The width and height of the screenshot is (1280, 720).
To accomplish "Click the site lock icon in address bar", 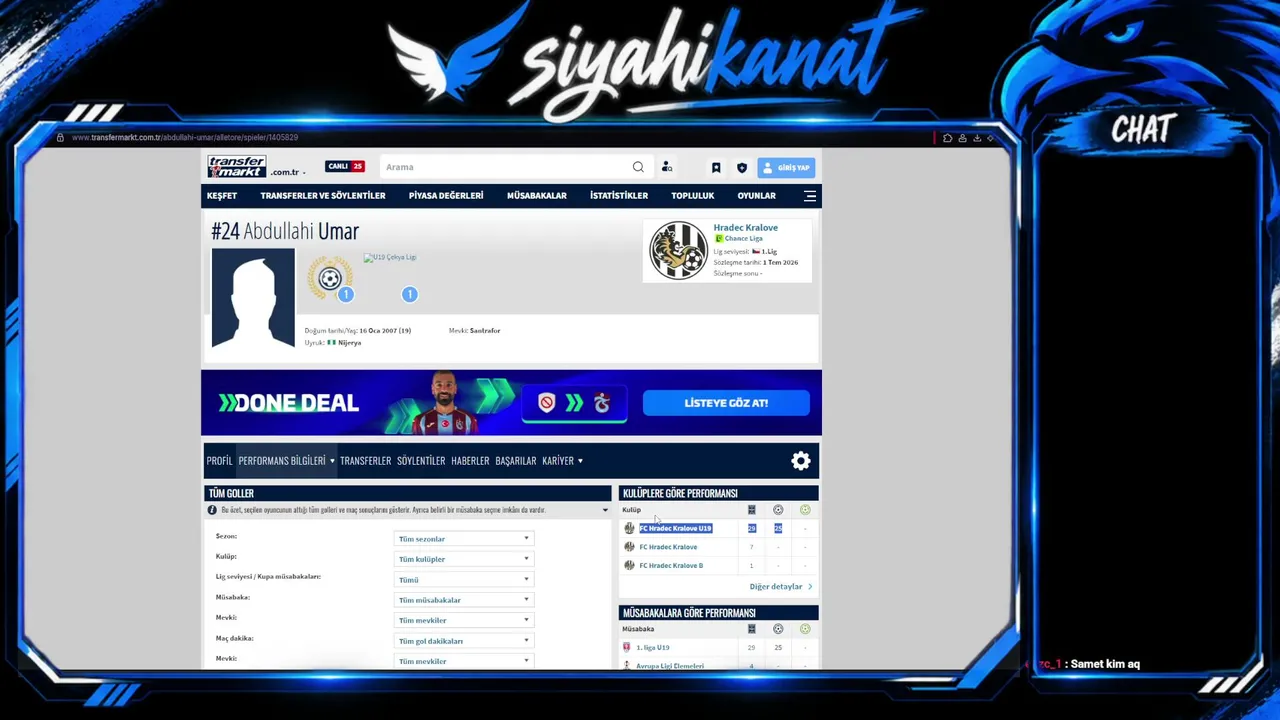I will (60, 137).
